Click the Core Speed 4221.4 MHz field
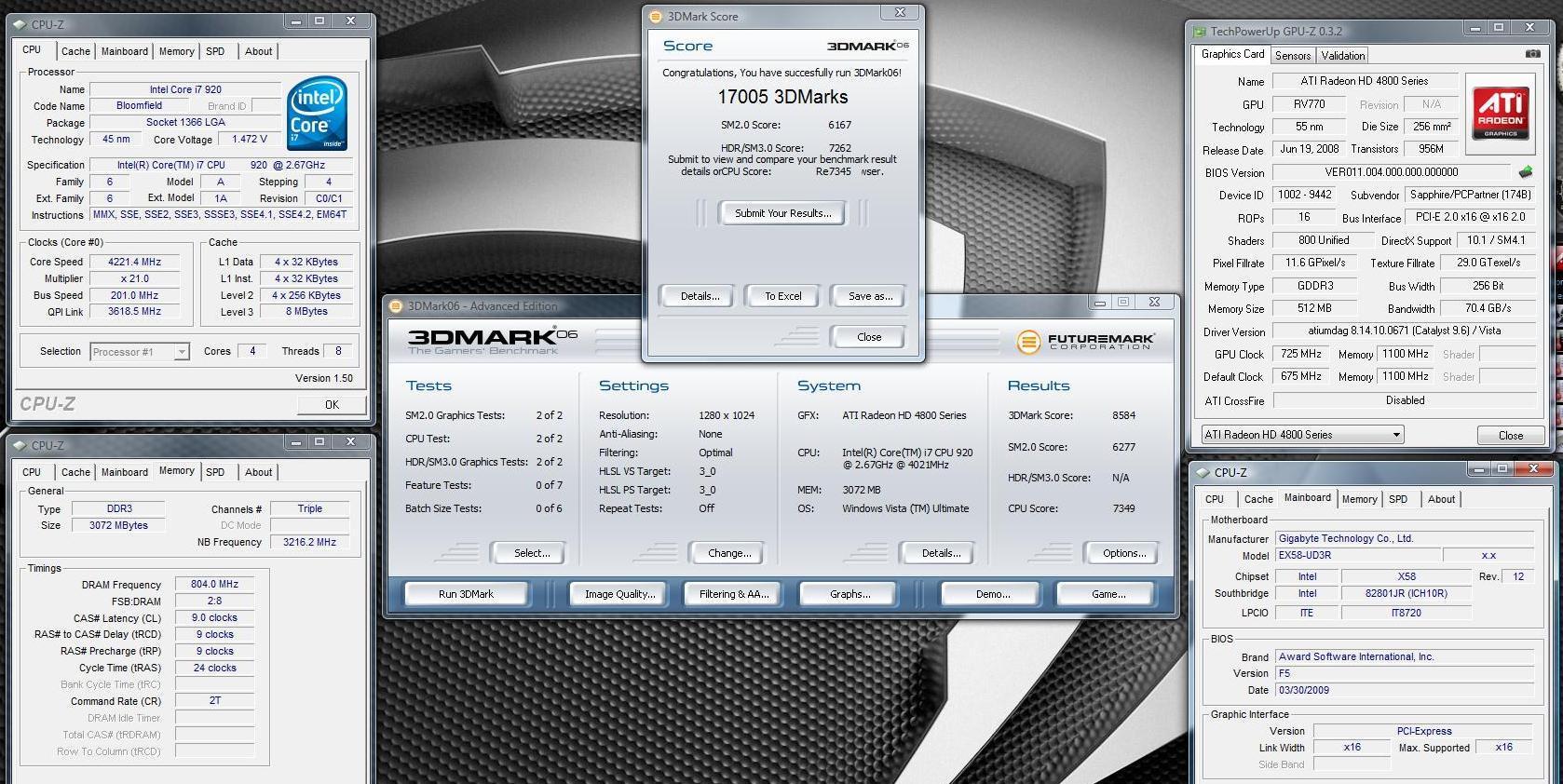 pos(135,263)
